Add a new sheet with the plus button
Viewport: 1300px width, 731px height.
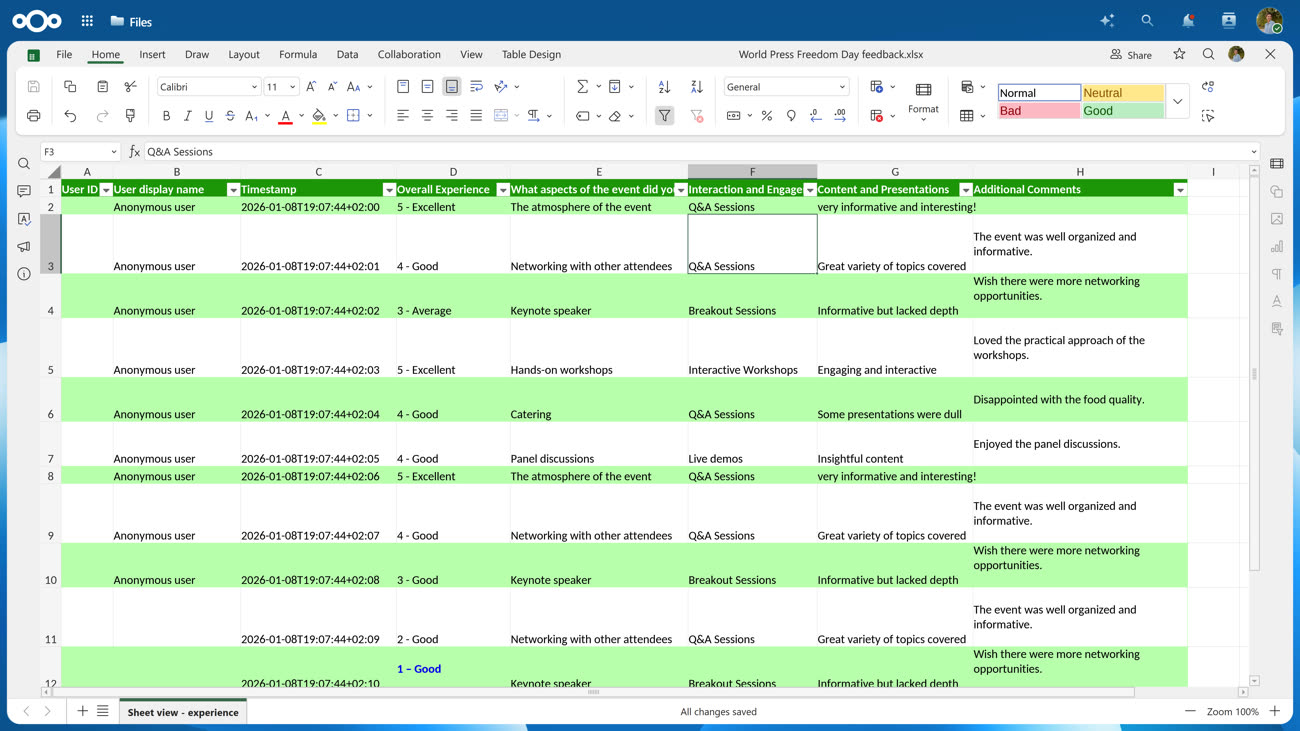click(82, 711)
